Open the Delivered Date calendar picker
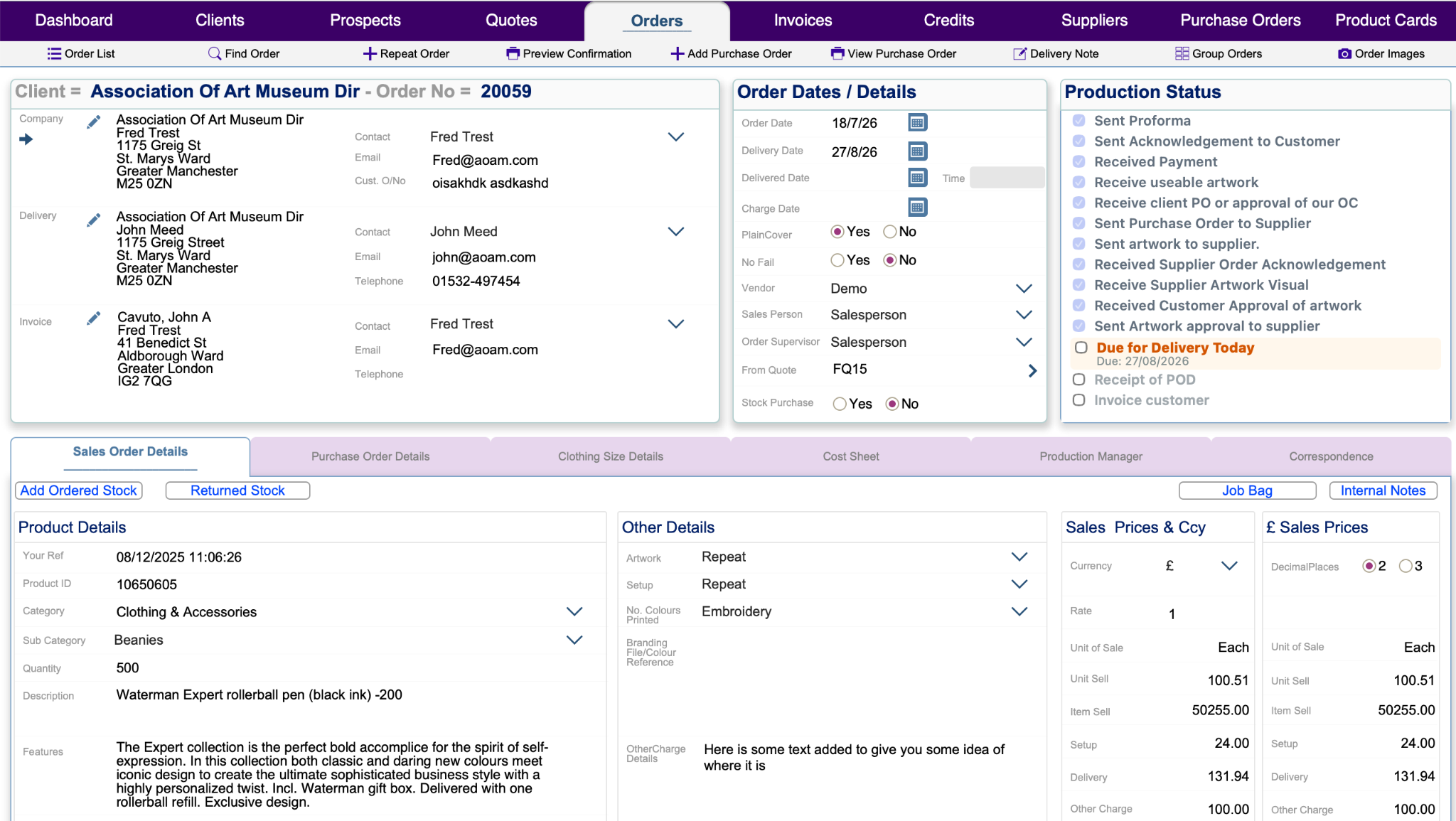 (x=917, y=178)
